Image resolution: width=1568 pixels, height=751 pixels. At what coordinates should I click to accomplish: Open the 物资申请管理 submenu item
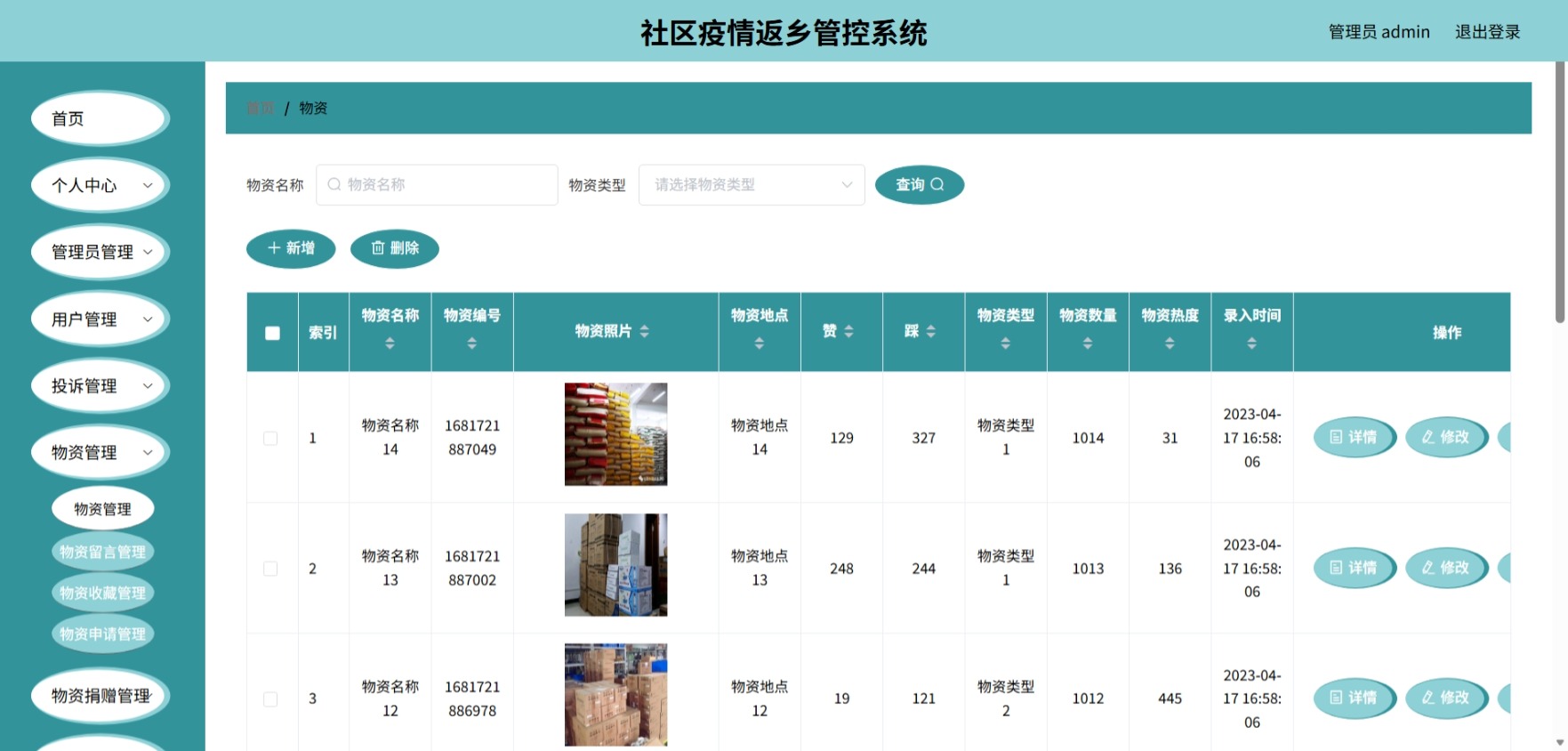[102, 634]
